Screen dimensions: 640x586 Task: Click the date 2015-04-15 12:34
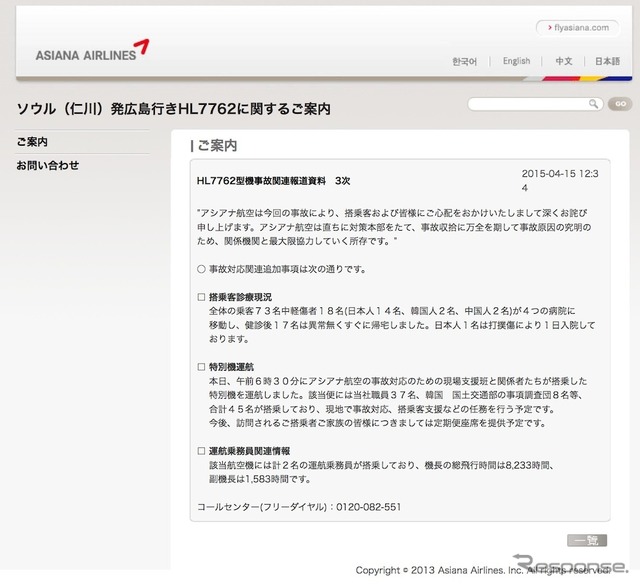pyautogui.click(x=560, y=180)
